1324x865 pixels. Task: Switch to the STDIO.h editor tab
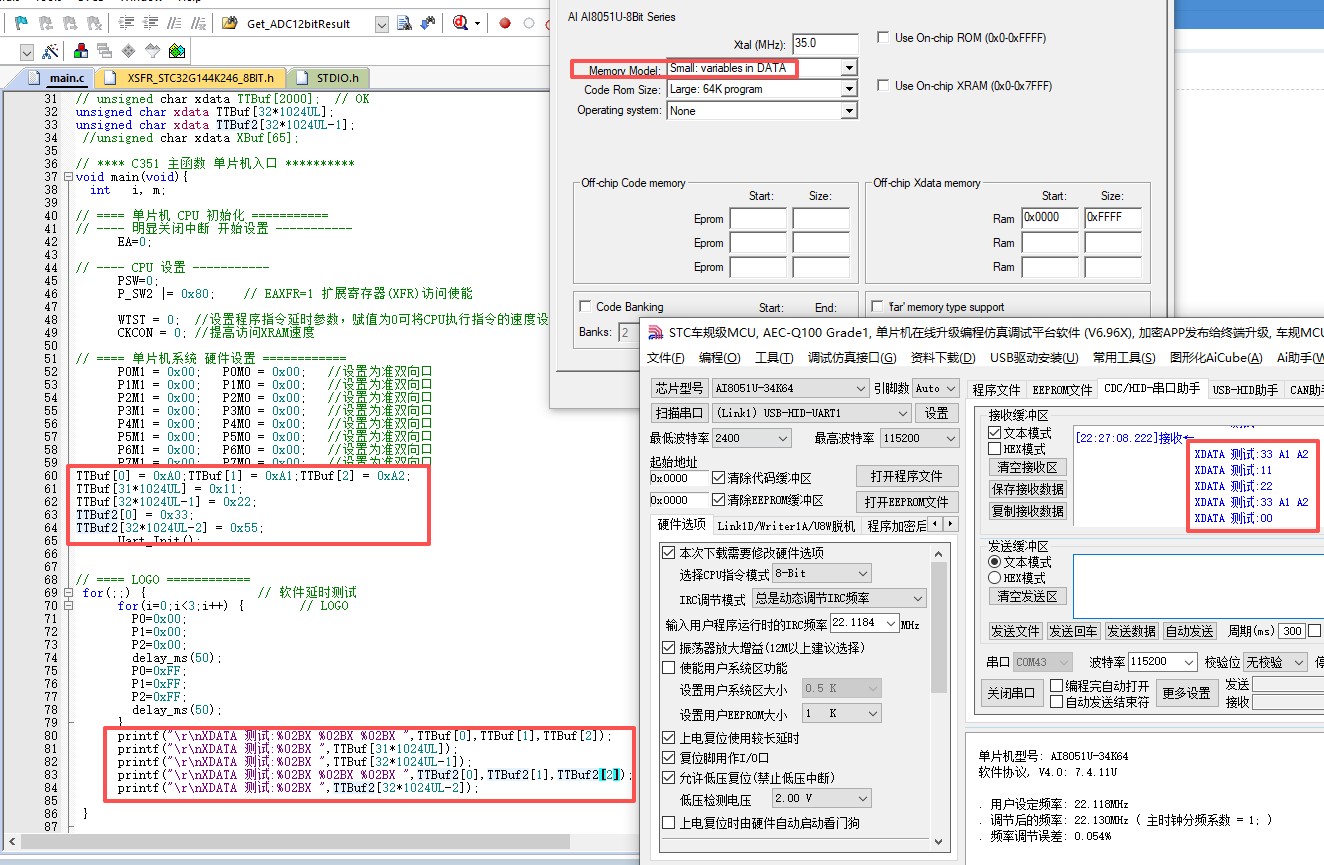point(329,78)
